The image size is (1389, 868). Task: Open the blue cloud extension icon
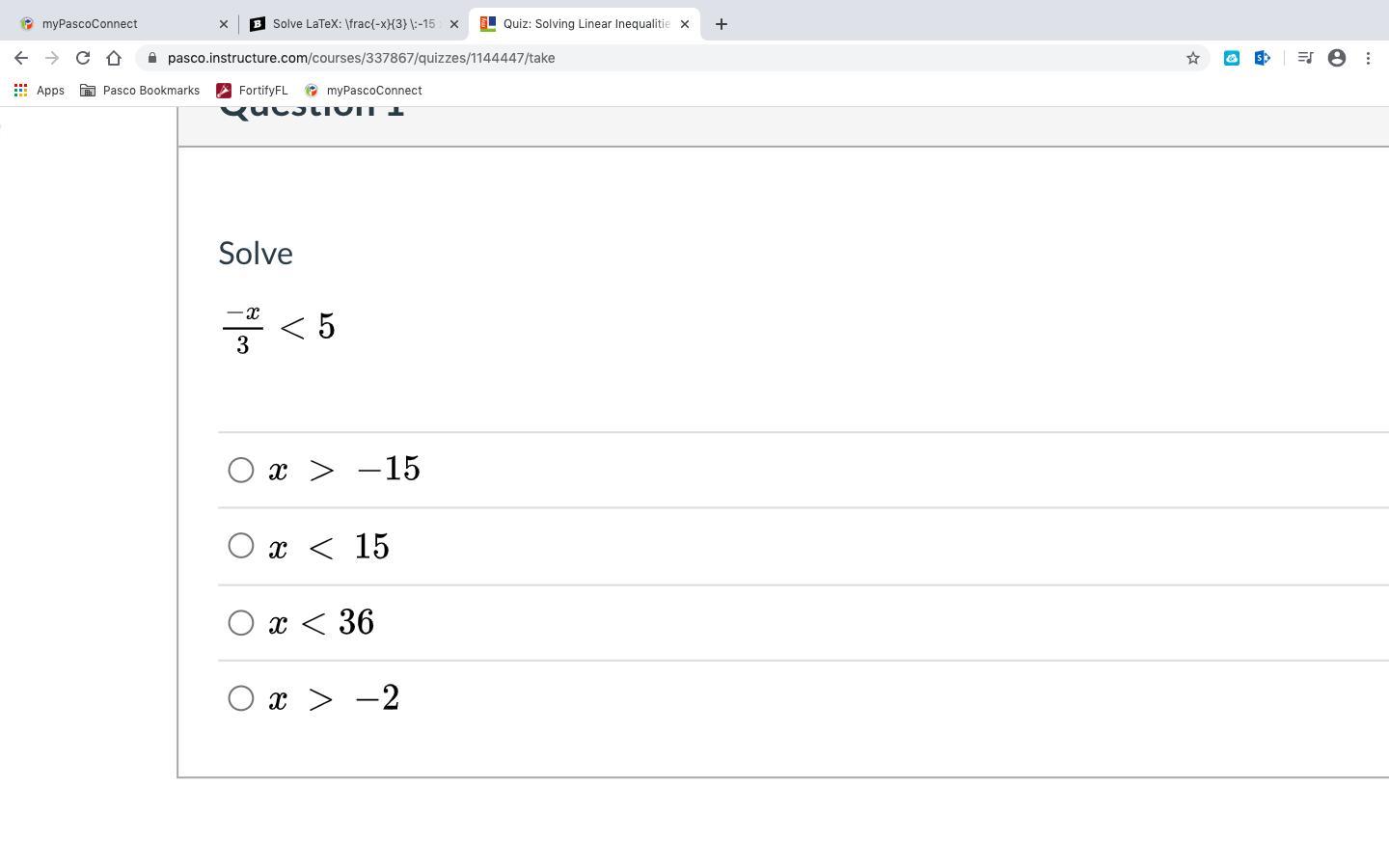tap(1231, 58)
